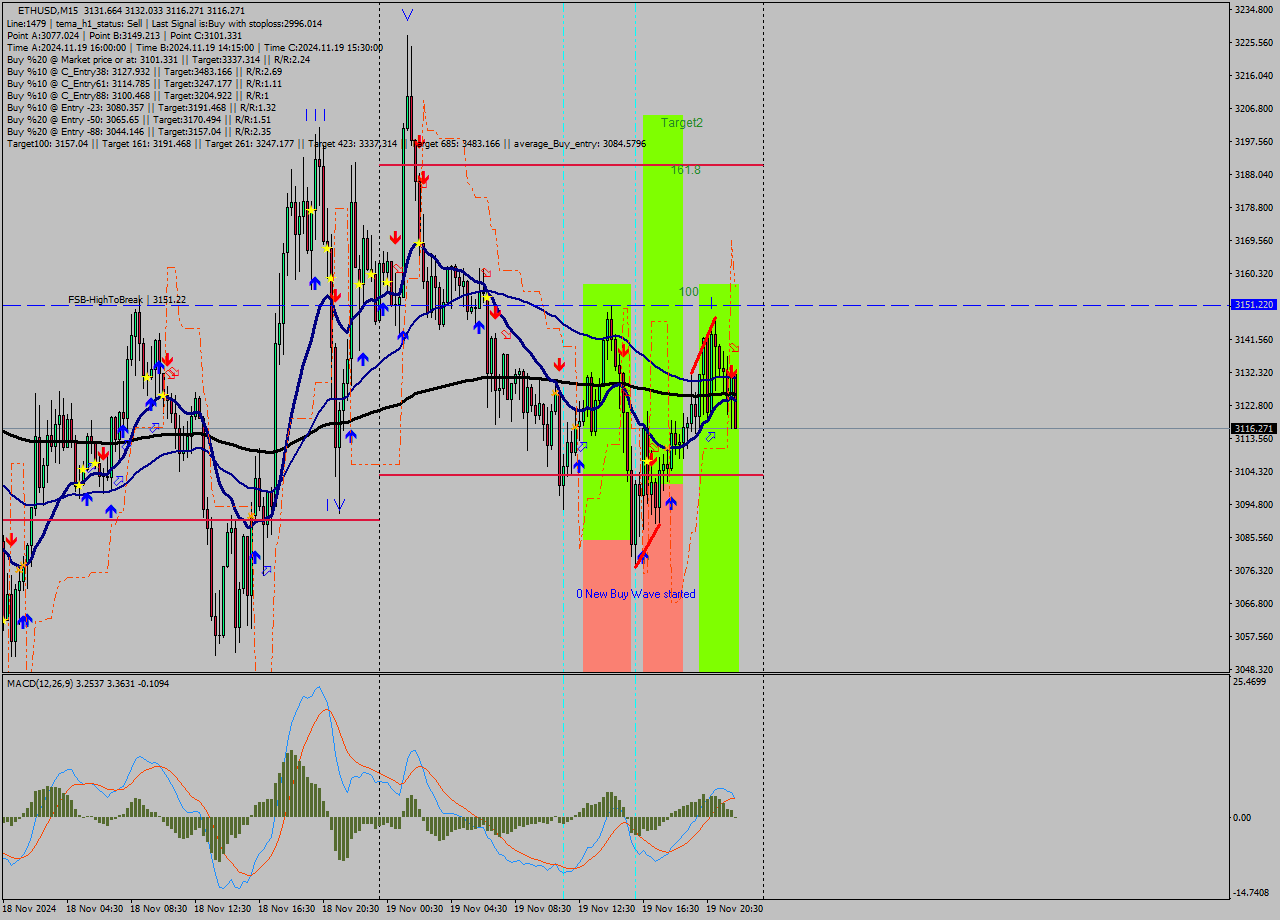
Task: Click the 'Target100: 3157.04' summary line
Action: click(x=326, y=143)
